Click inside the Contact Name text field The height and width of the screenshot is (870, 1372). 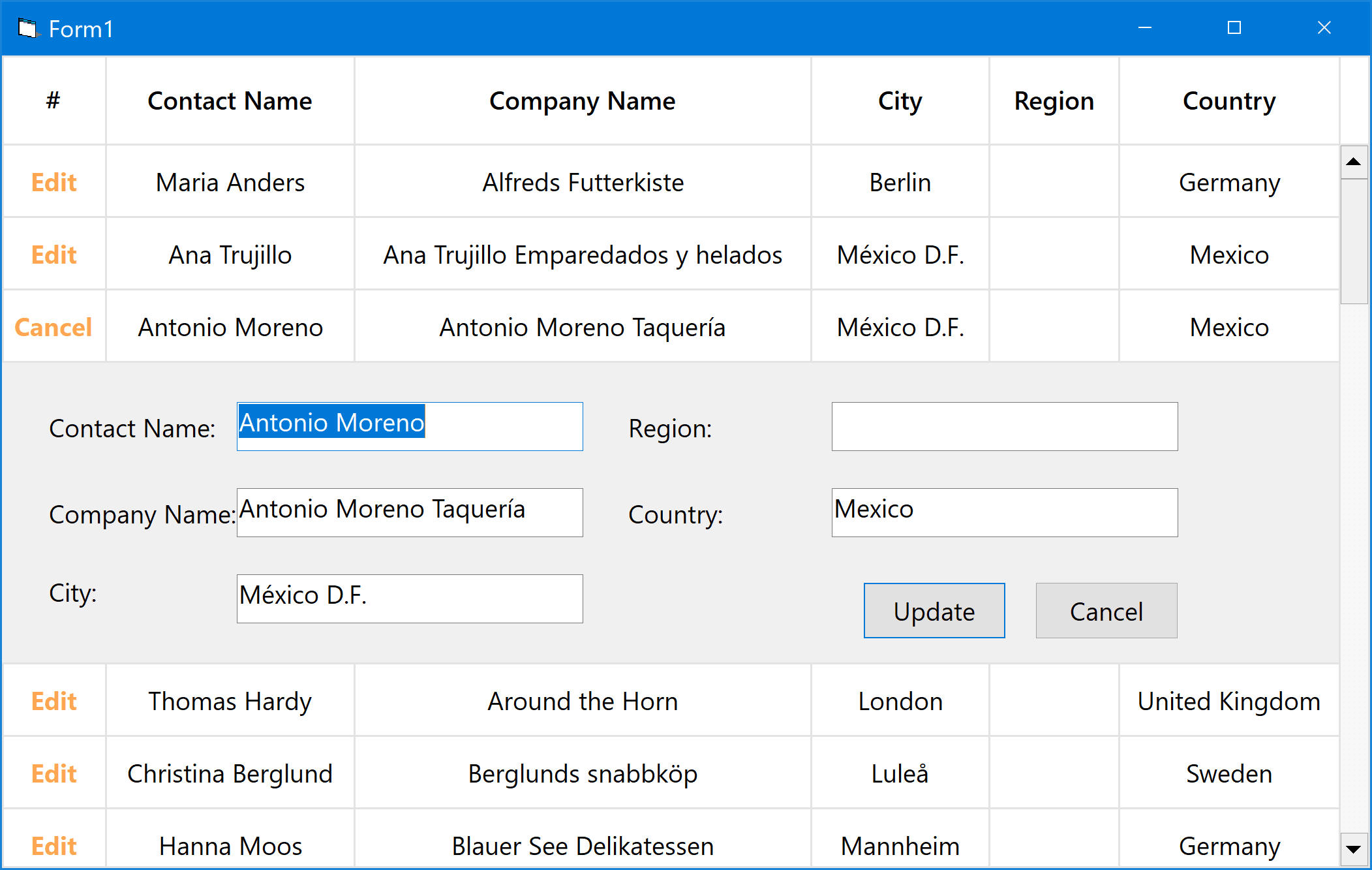point(409,426)
